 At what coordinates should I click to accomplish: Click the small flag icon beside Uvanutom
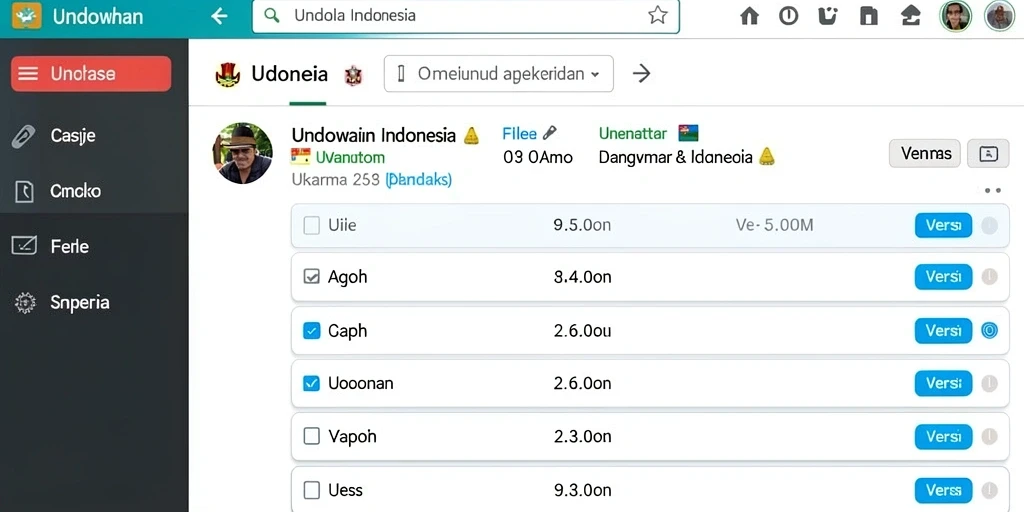tap(300, 156)
